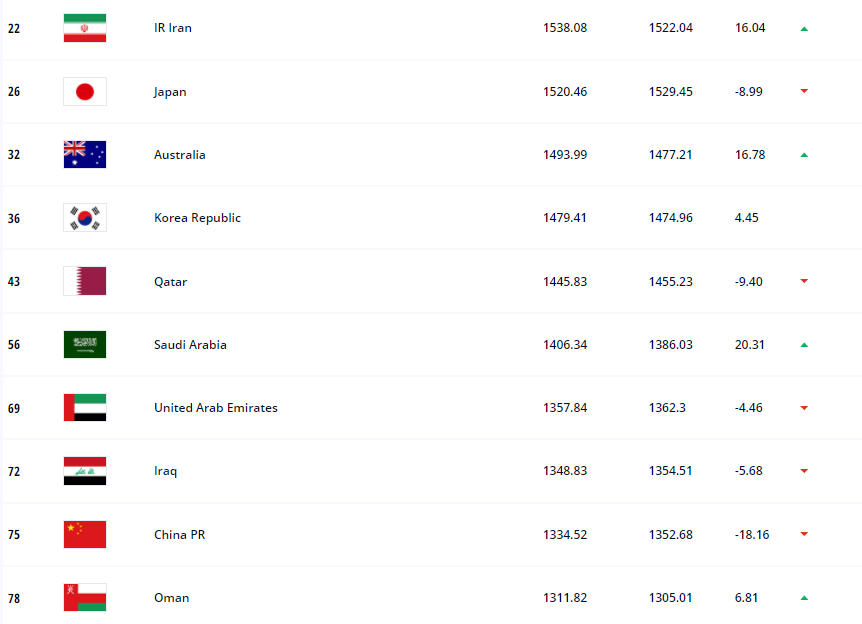
Task: Select the Saudi Arabia flag
Action: pos(85,345)
